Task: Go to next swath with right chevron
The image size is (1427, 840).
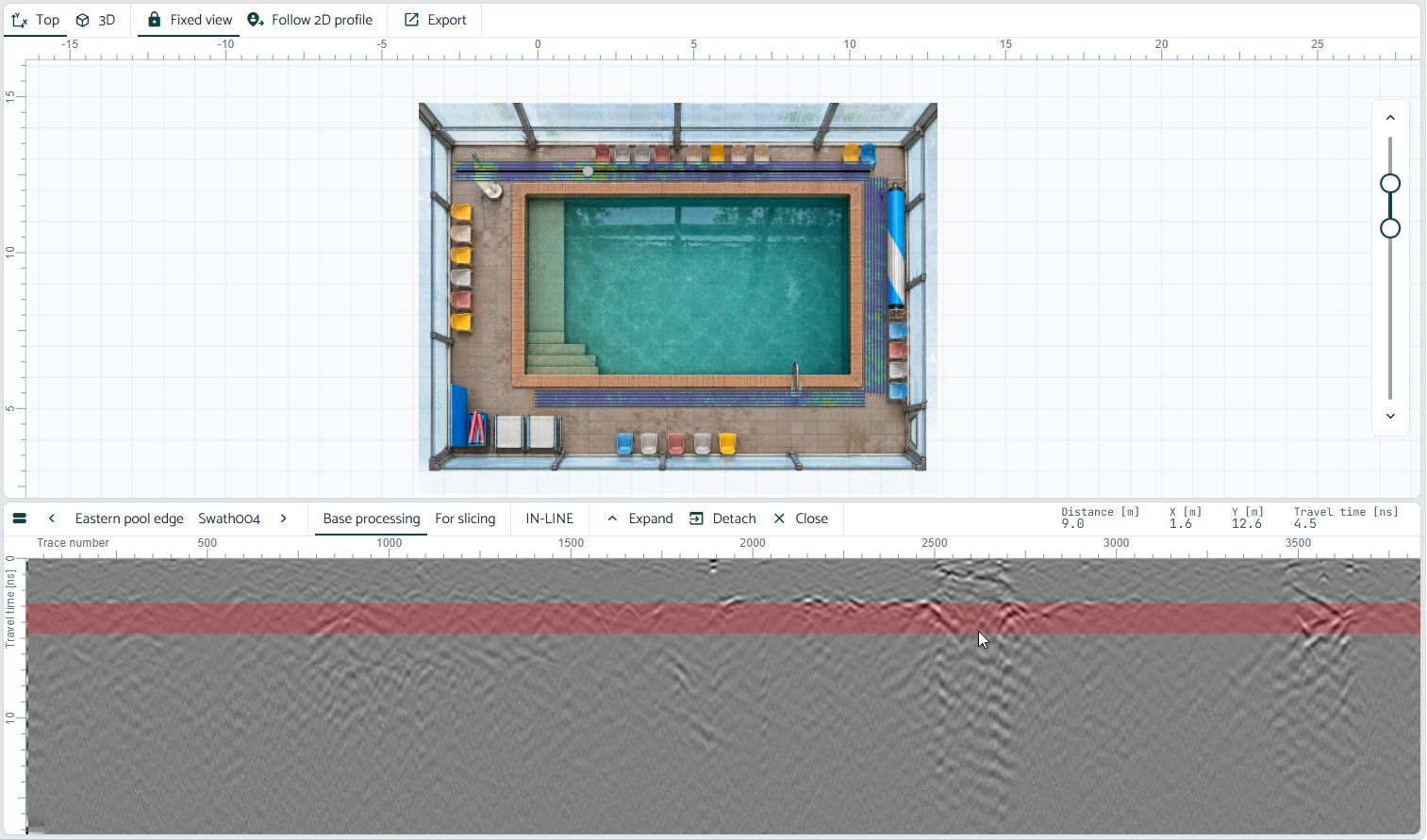Action: [x=283, y=519]
